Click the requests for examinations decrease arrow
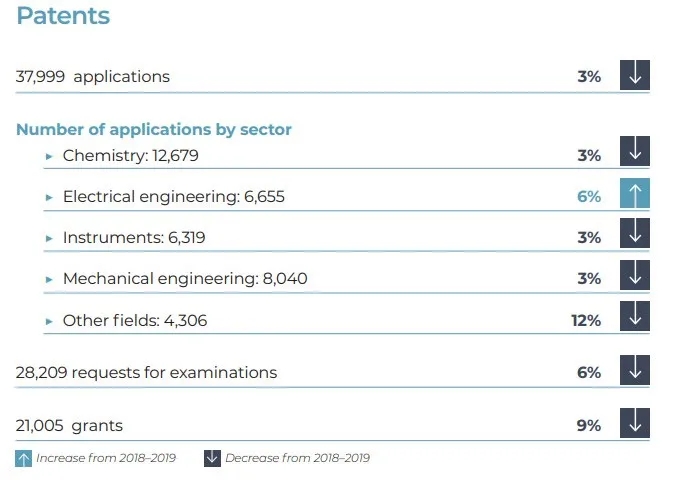The width and height of the screenshot is (686, 480). point(635,370)
